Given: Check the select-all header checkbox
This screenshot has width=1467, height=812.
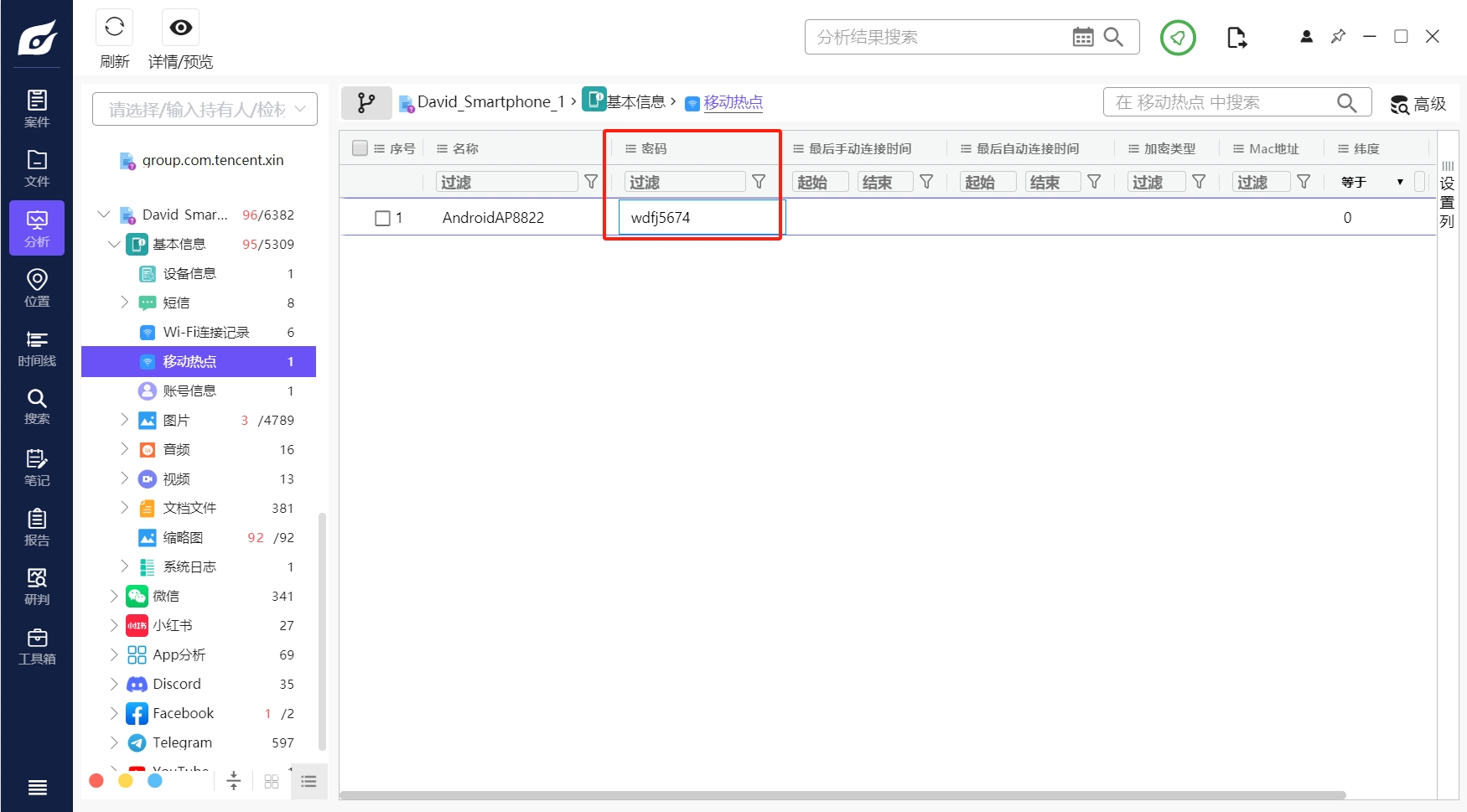Looking at the screenshot, I should pos(360,148).
